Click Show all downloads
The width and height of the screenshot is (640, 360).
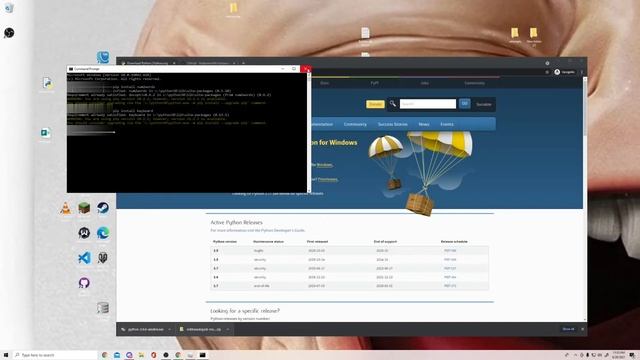[x=568, y=329]
